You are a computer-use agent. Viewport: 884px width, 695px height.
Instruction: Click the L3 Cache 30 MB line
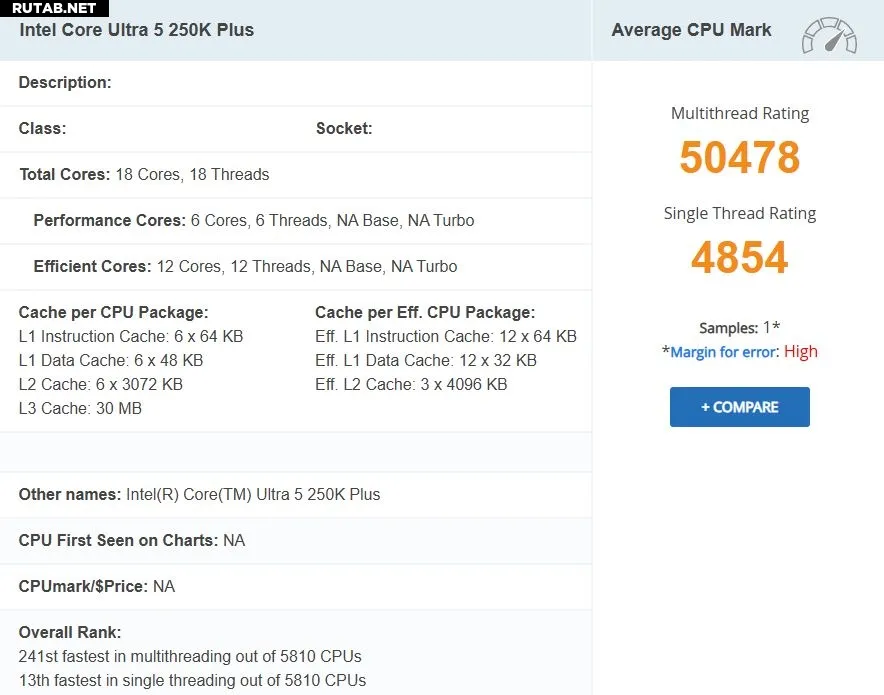[x=80, y=408]
